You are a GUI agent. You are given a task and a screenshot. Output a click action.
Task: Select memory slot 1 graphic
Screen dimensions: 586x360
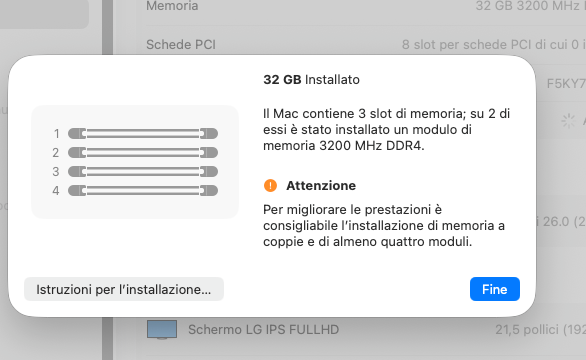pos(143,133)
